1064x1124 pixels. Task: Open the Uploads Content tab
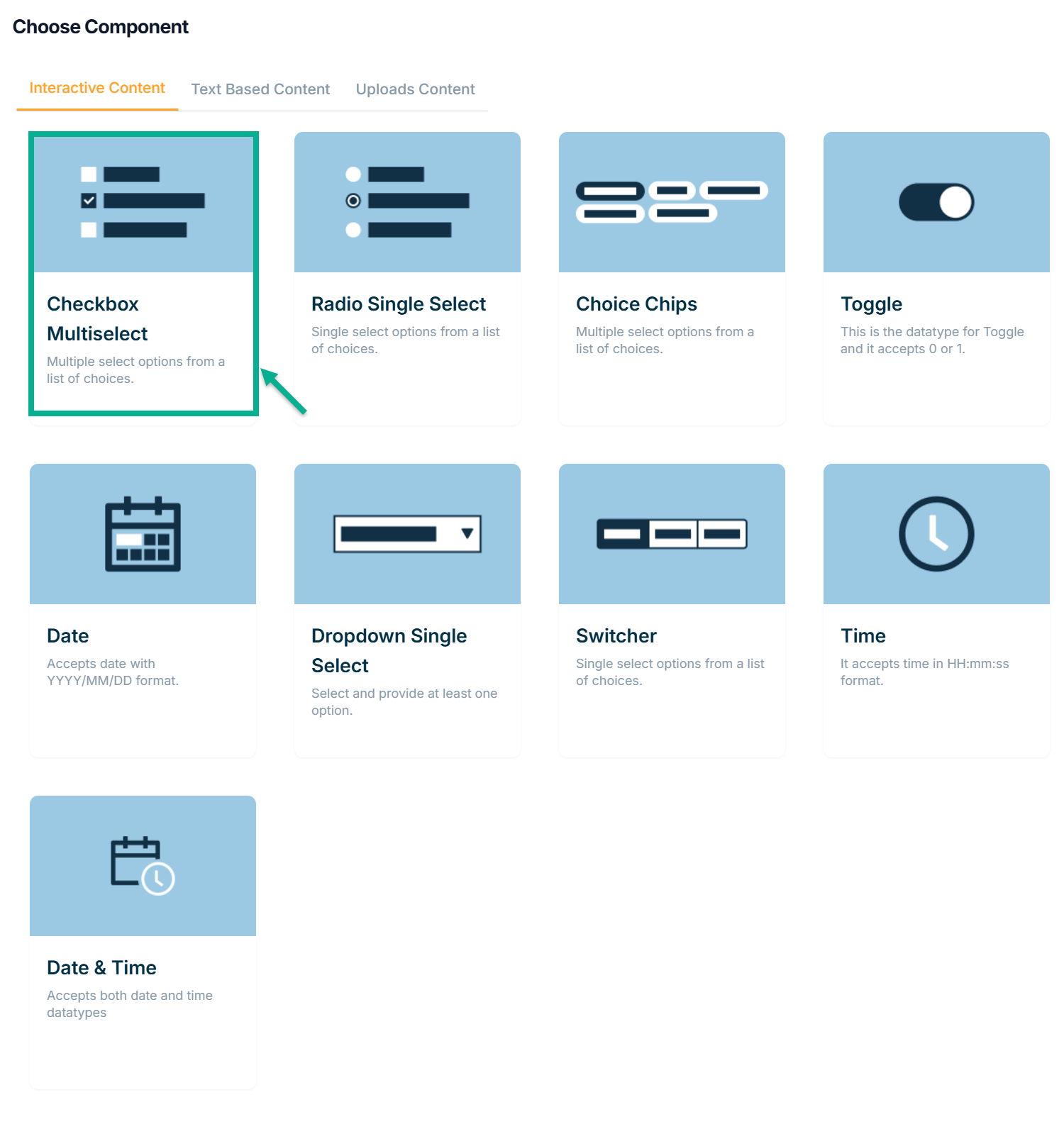tap(415, 89)
